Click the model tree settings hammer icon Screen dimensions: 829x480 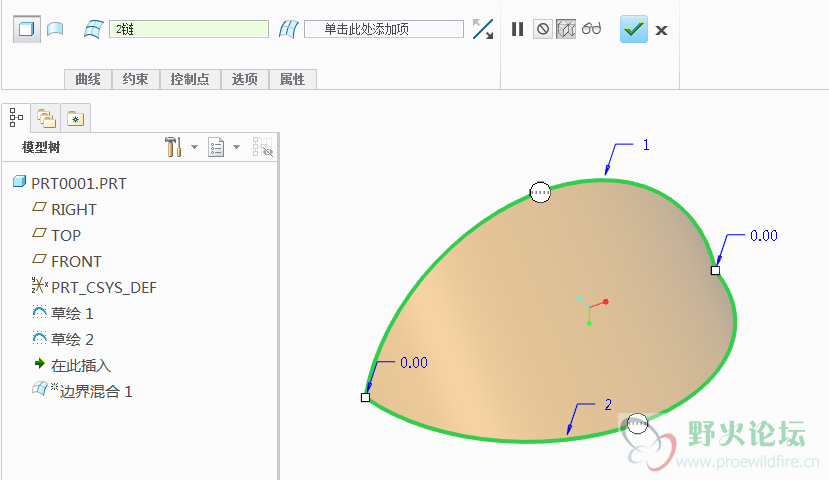[x=173, y=147]
